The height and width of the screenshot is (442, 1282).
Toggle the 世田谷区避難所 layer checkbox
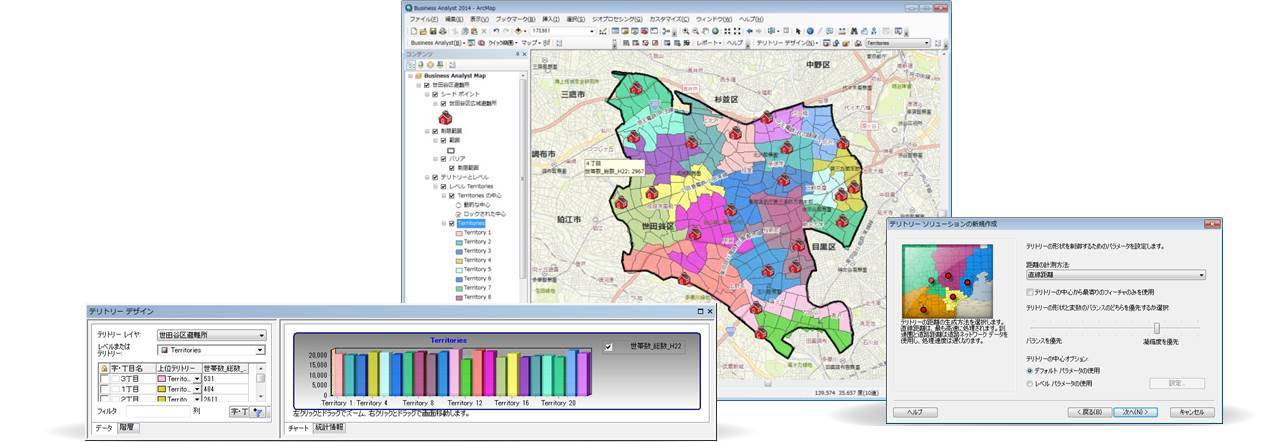[x=425, y=85]
